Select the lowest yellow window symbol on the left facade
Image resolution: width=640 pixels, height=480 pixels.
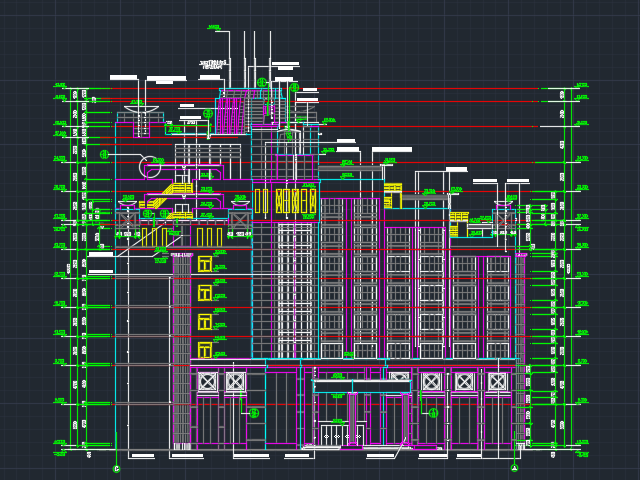click(x=205, y=350)
